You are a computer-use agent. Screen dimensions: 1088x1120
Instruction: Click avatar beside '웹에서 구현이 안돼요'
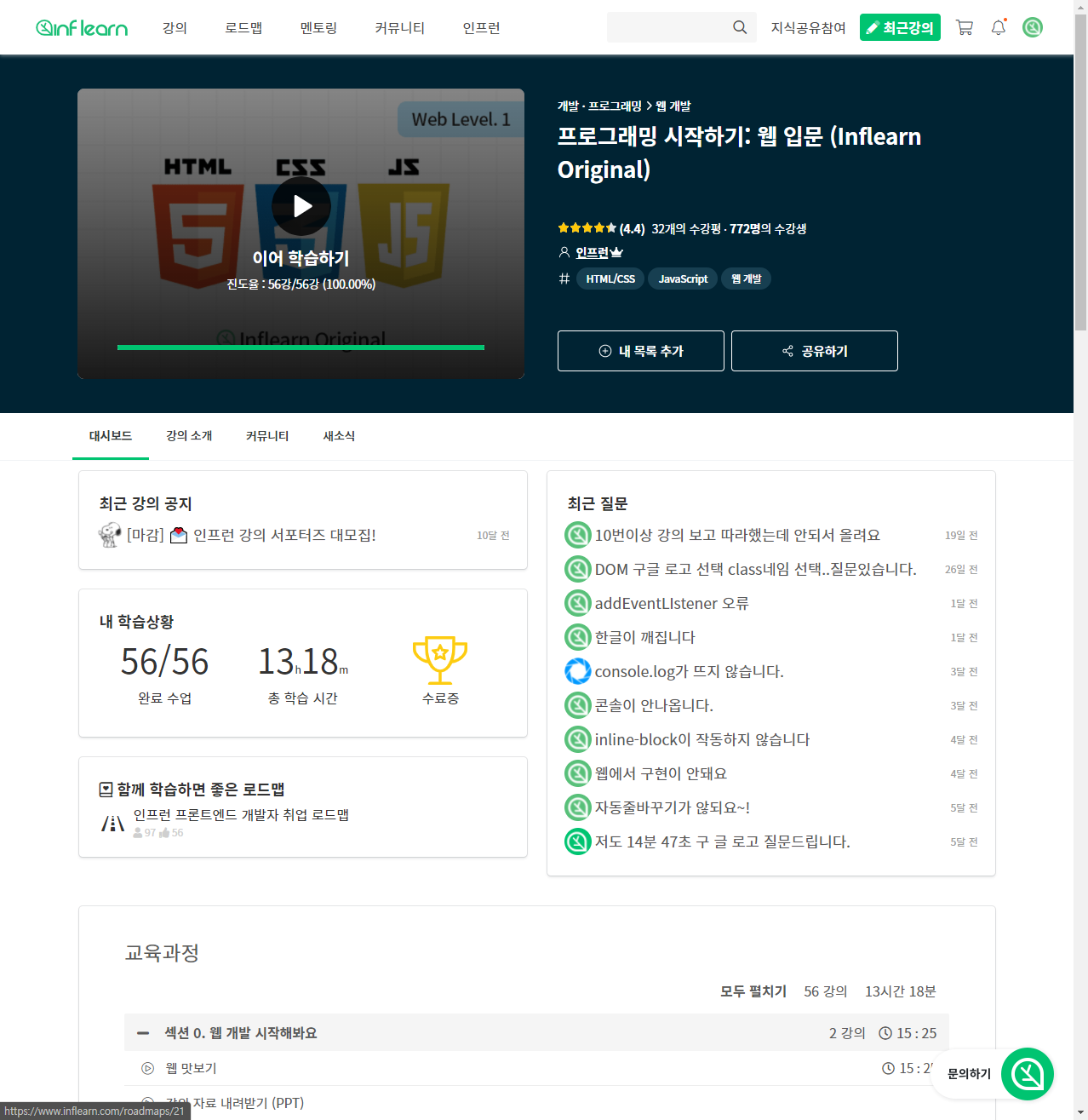[x=578, y=773]
